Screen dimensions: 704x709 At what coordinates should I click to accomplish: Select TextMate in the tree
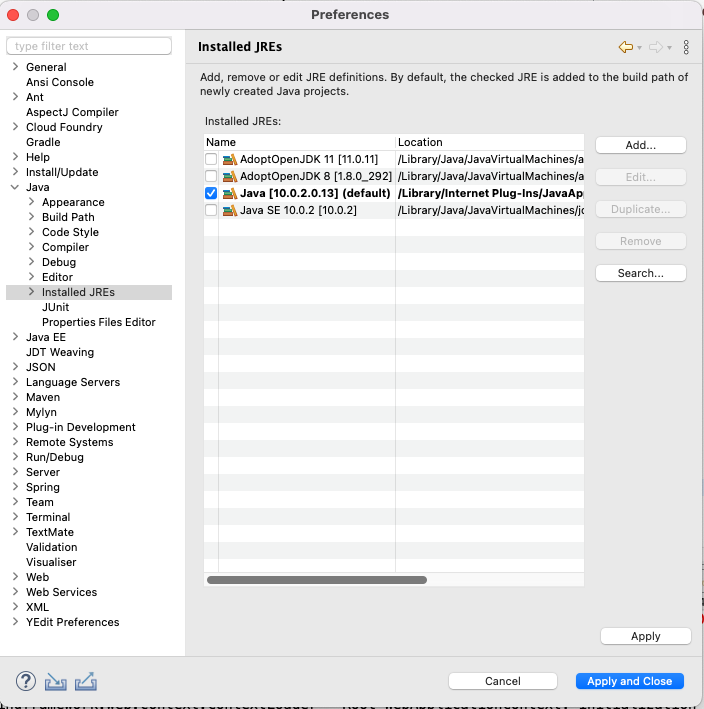click(x=50, y=532)
